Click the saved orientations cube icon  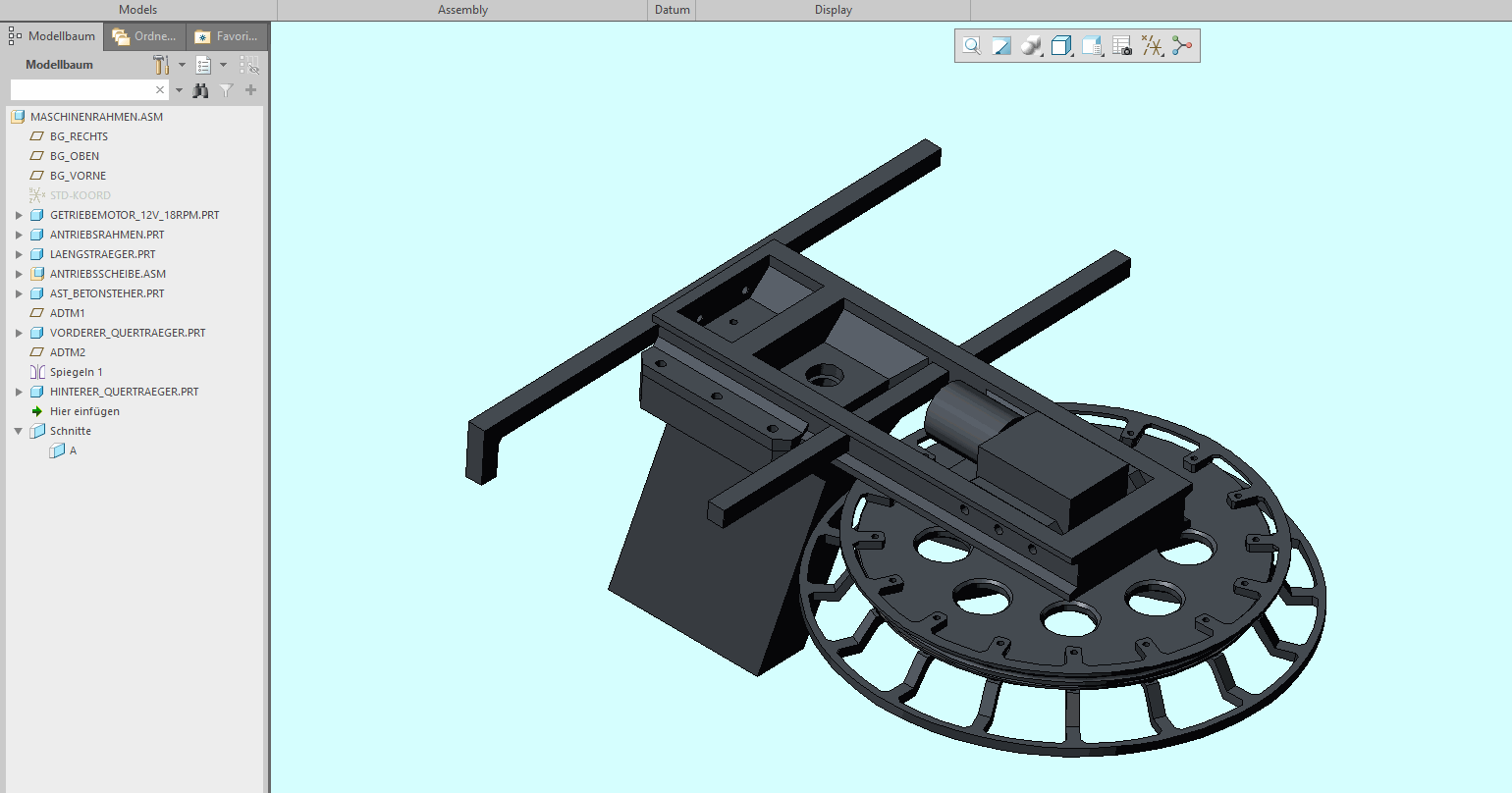[1061, 46]
